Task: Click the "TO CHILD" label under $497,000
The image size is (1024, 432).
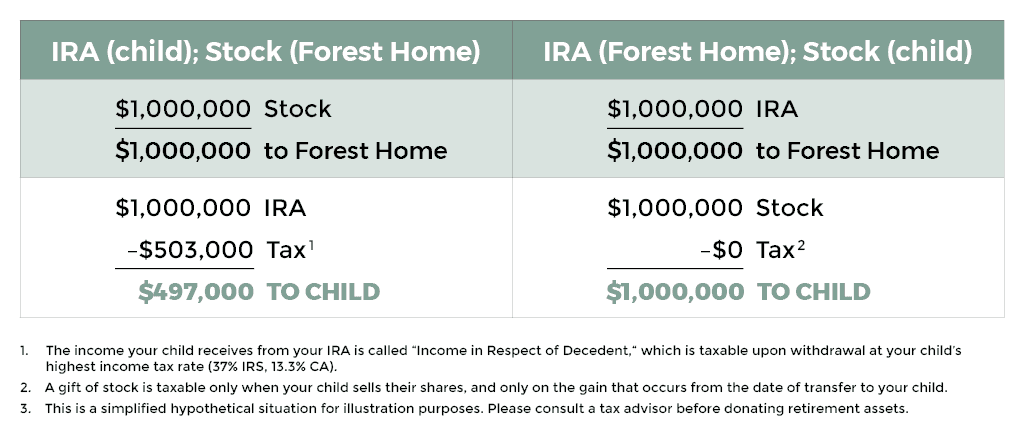Action: [x=323, y=292]
